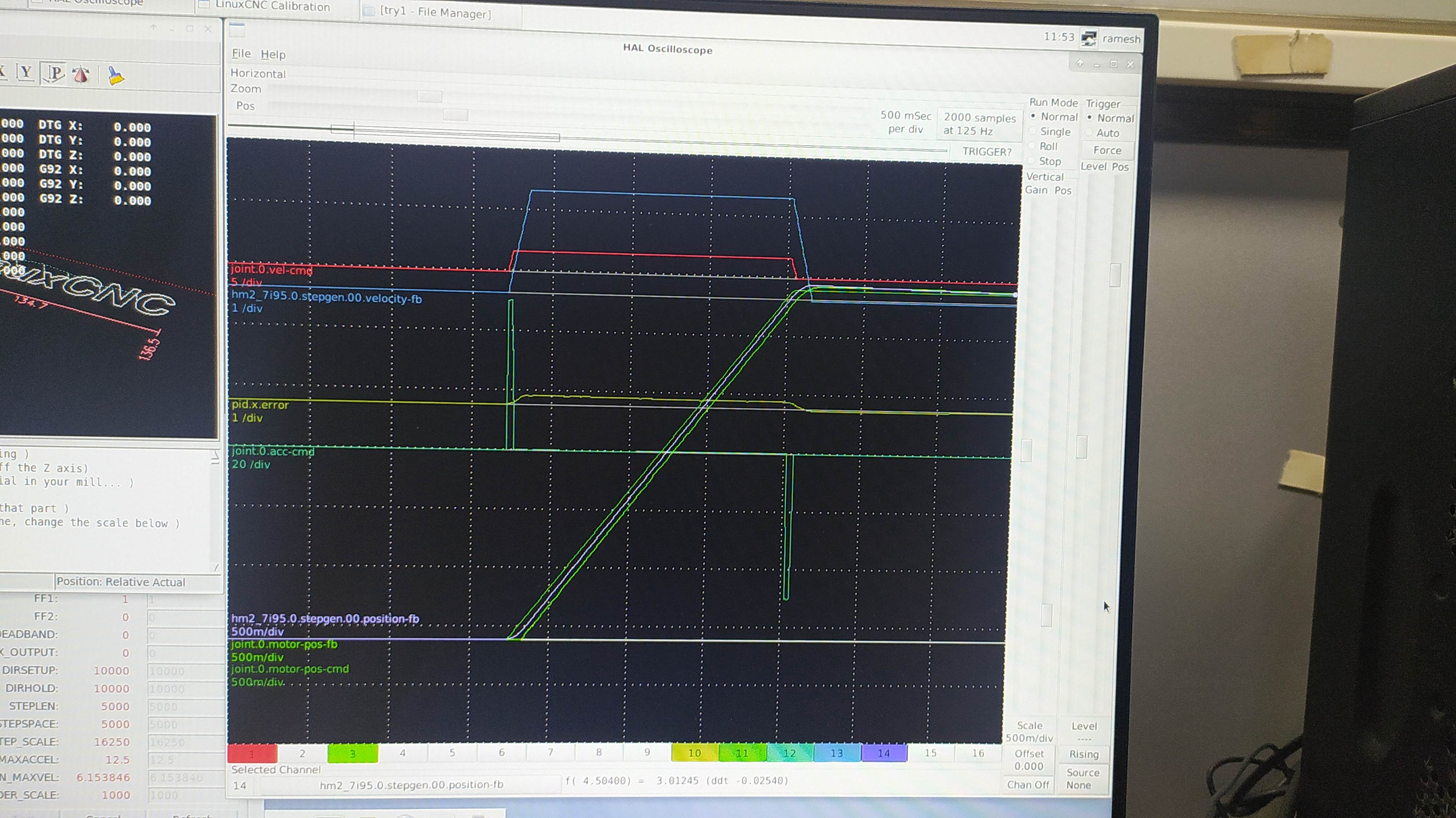Click the Horizontal Zoom slider handle
The height and width of the screenshot is (818, 1456).
430,96
